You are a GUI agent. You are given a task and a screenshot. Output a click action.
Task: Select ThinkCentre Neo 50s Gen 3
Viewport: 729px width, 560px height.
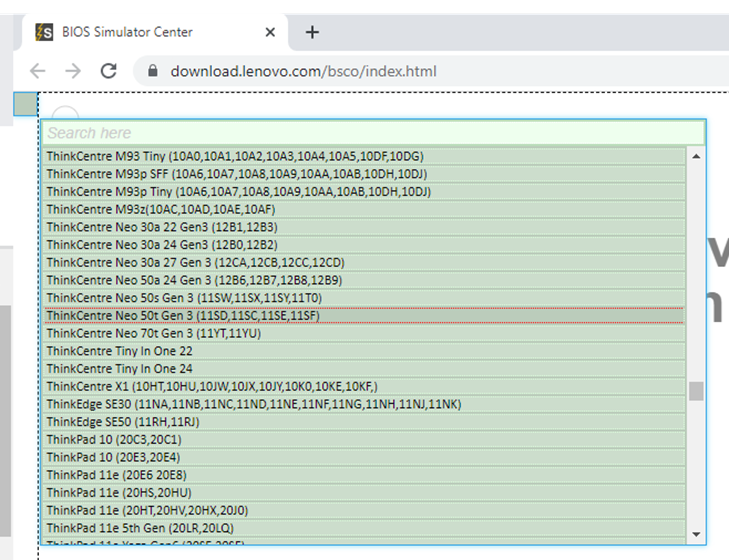(x=364, y=298)
